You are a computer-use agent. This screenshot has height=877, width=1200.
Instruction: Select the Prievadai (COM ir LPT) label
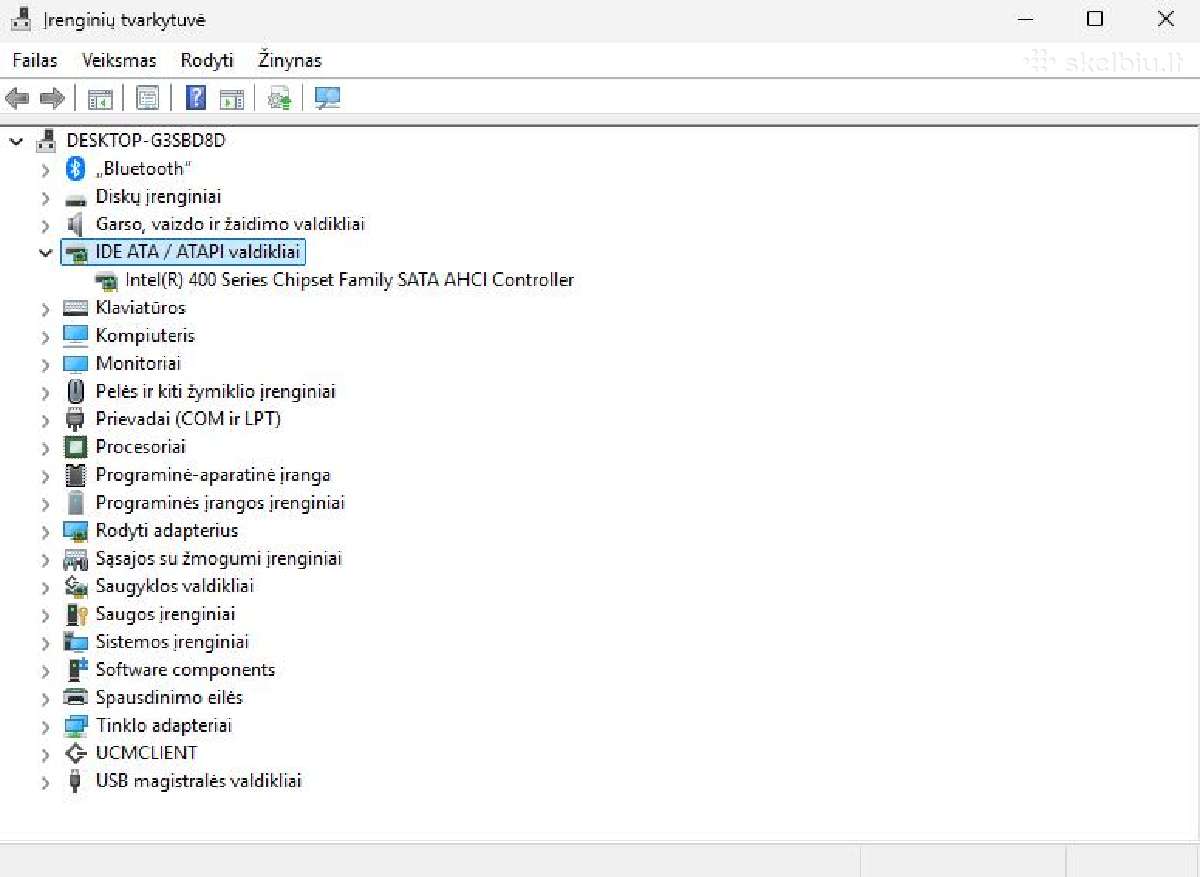pos(188,419)
